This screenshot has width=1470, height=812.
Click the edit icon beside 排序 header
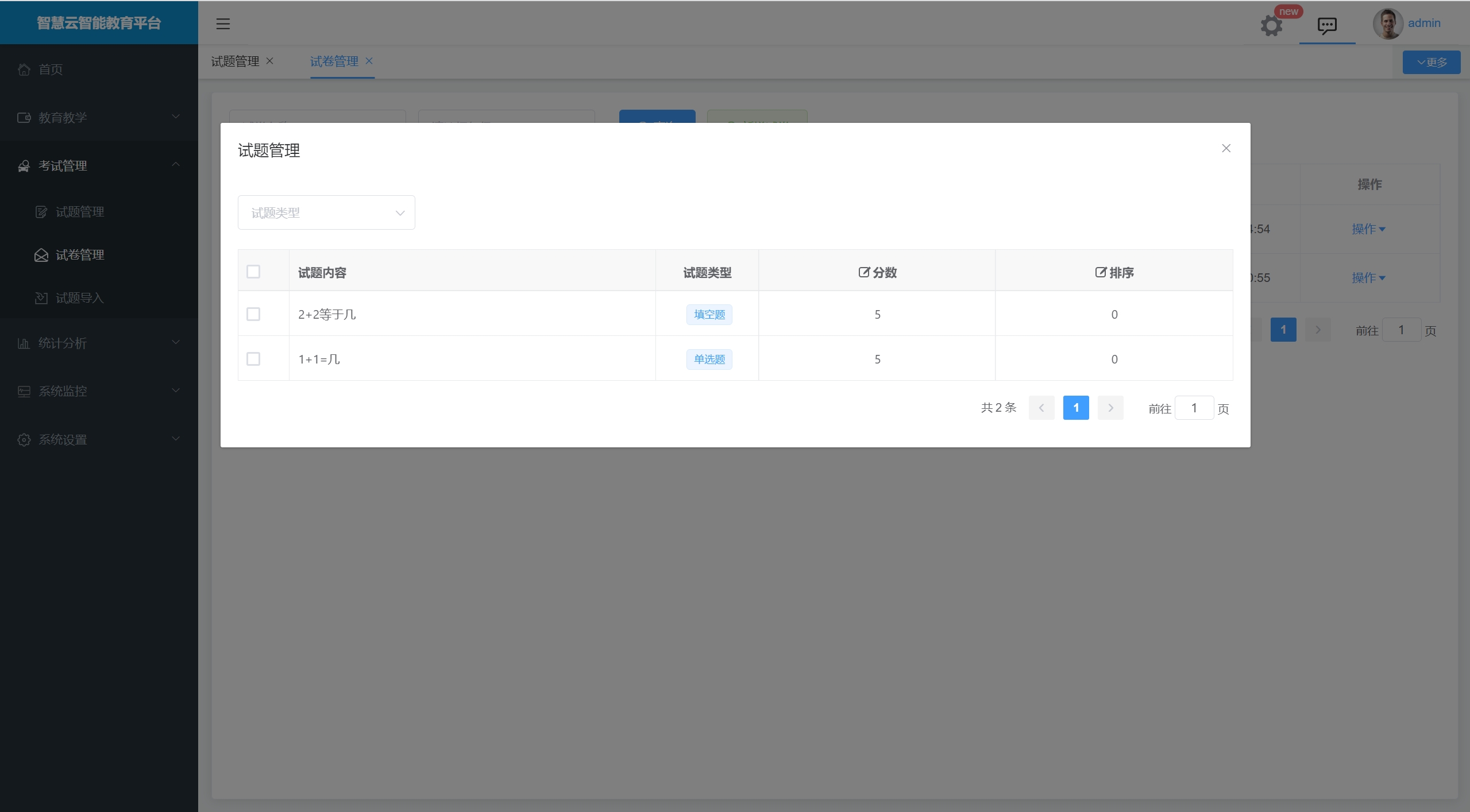point(1100,272)
